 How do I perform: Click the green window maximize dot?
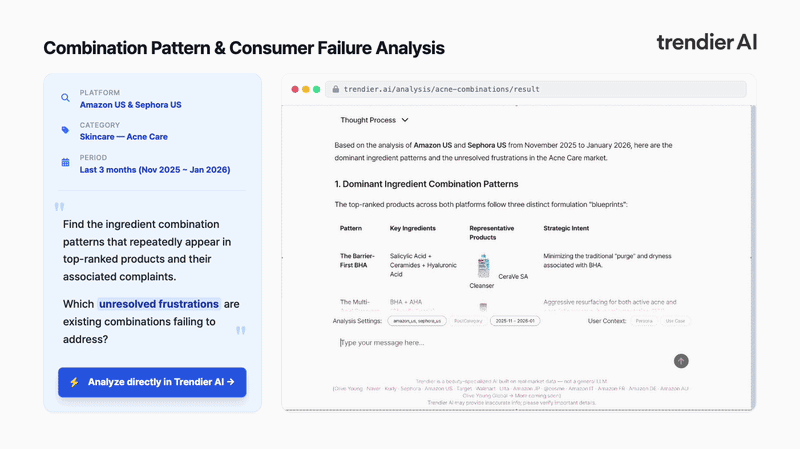(x=317, y=89)
